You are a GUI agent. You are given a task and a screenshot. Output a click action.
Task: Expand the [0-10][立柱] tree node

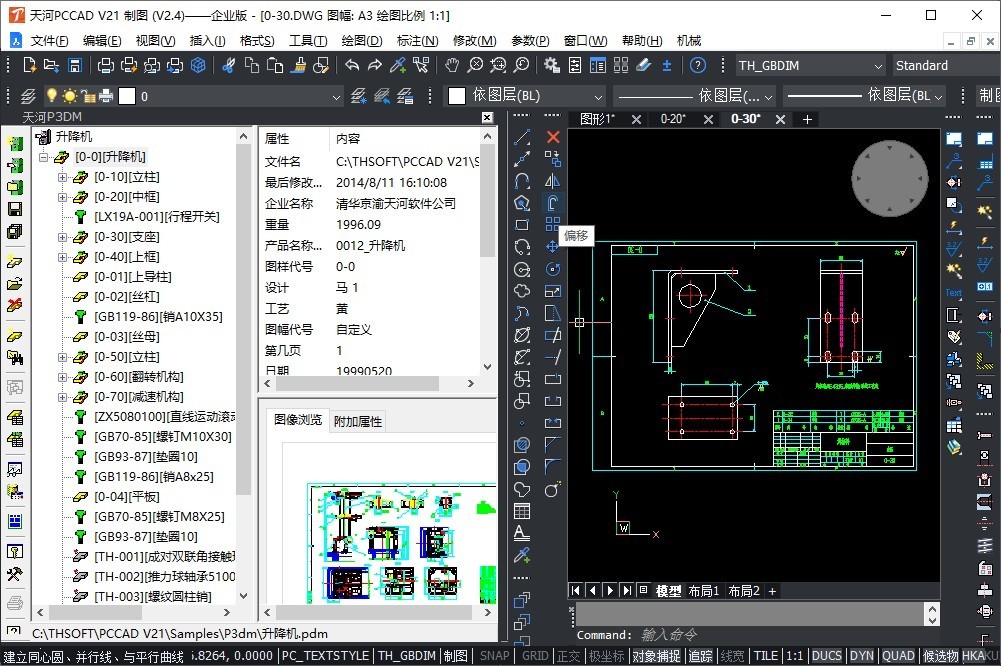pyautogui.click(x=62, y=177)
